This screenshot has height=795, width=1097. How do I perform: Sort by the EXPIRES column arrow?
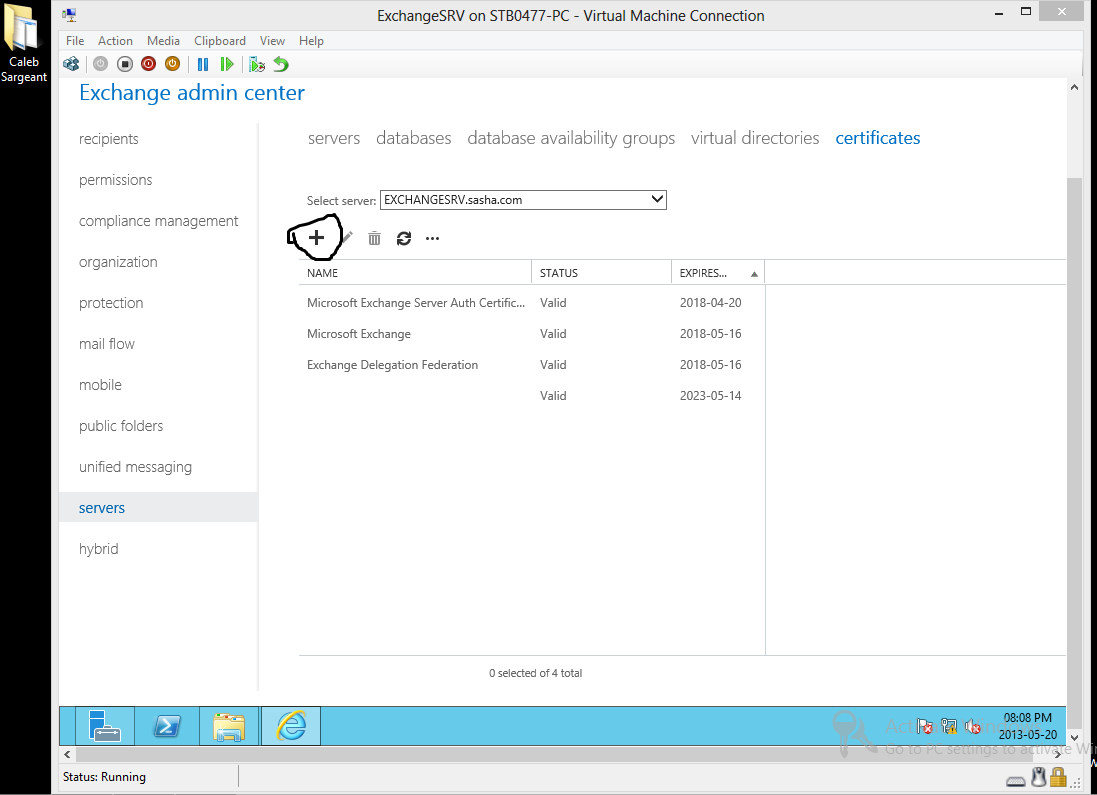pyautogui.click(x=754, y=274)
